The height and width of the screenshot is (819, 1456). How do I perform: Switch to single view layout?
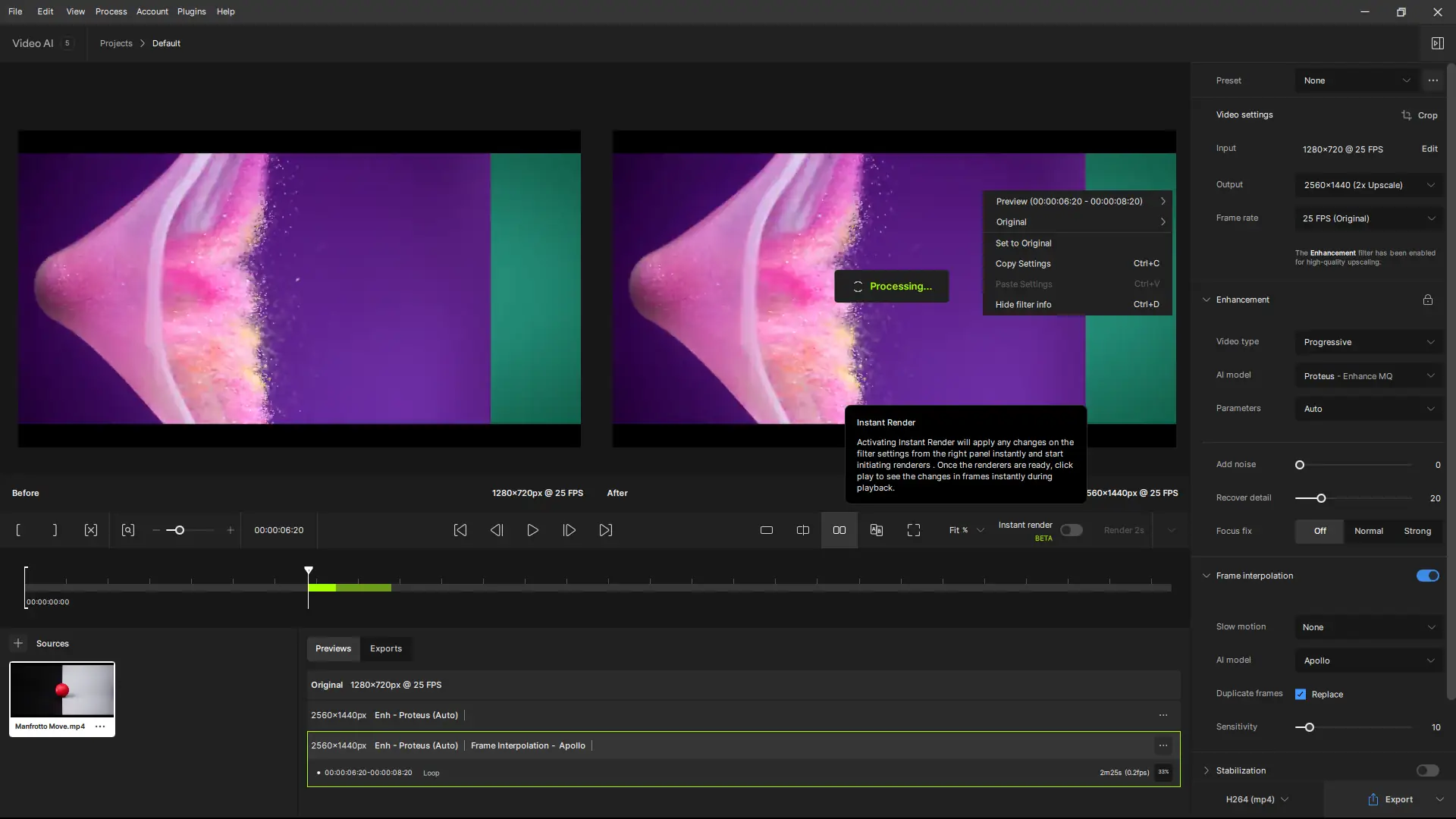coord(767,531)
